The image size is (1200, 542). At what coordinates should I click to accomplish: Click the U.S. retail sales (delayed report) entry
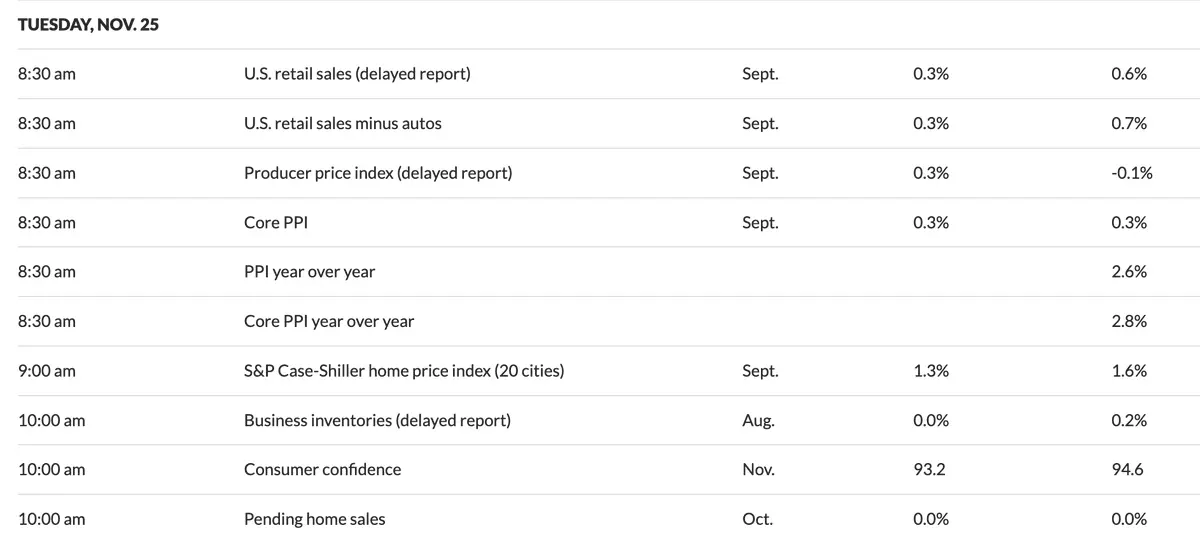[356, 74]
